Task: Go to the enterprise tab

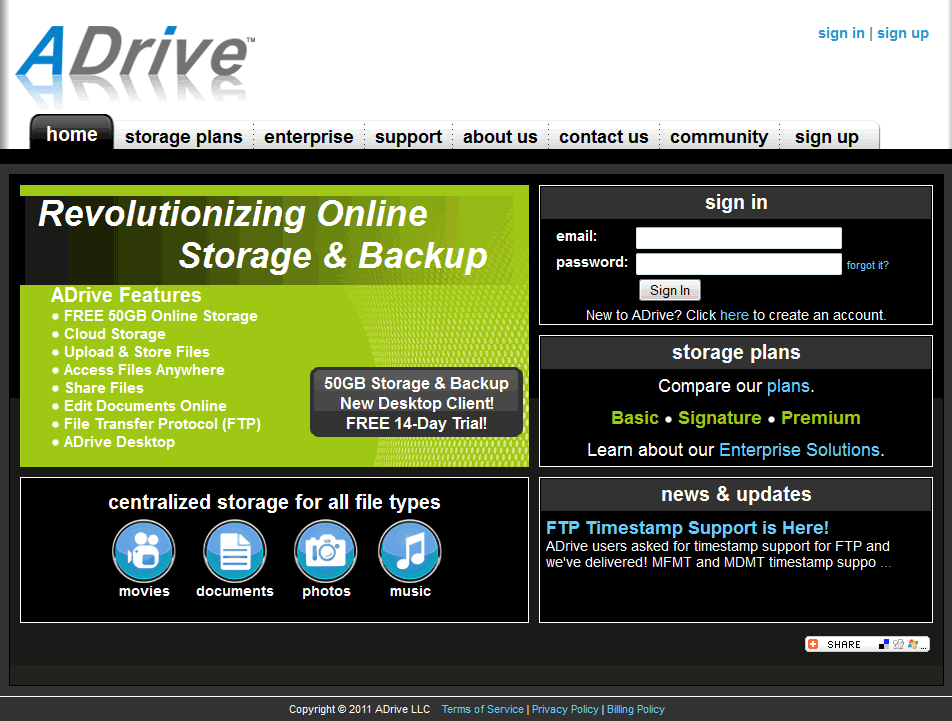Action: click(308, 137)
